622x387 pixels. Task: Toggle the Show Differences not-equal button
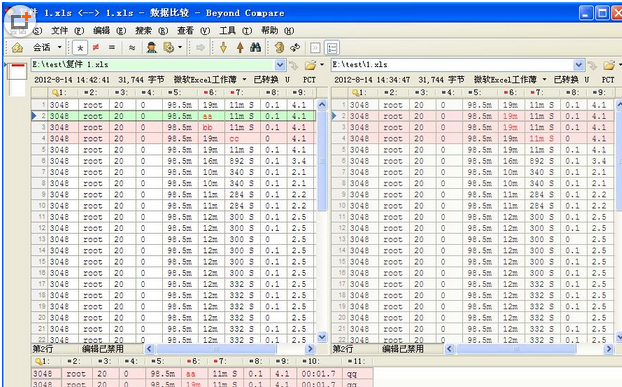[x=96, y=48]
